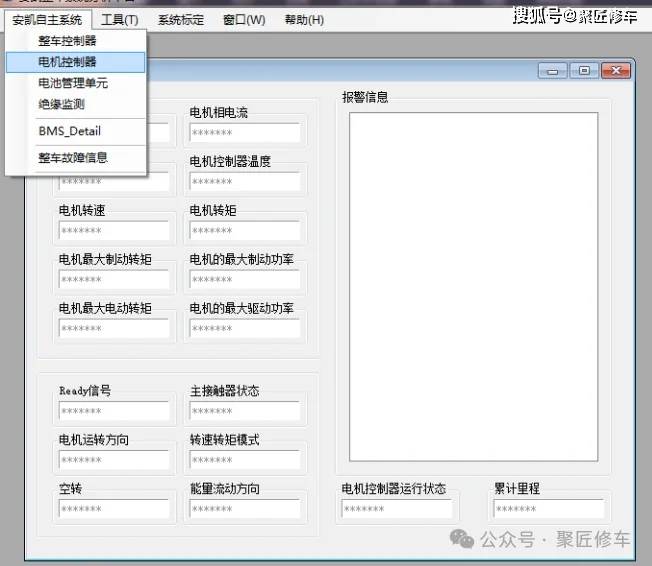The height and width of the screenshot is (566, 652).
Task: Open the 窗口(W) menu
Action: [244, 19]
